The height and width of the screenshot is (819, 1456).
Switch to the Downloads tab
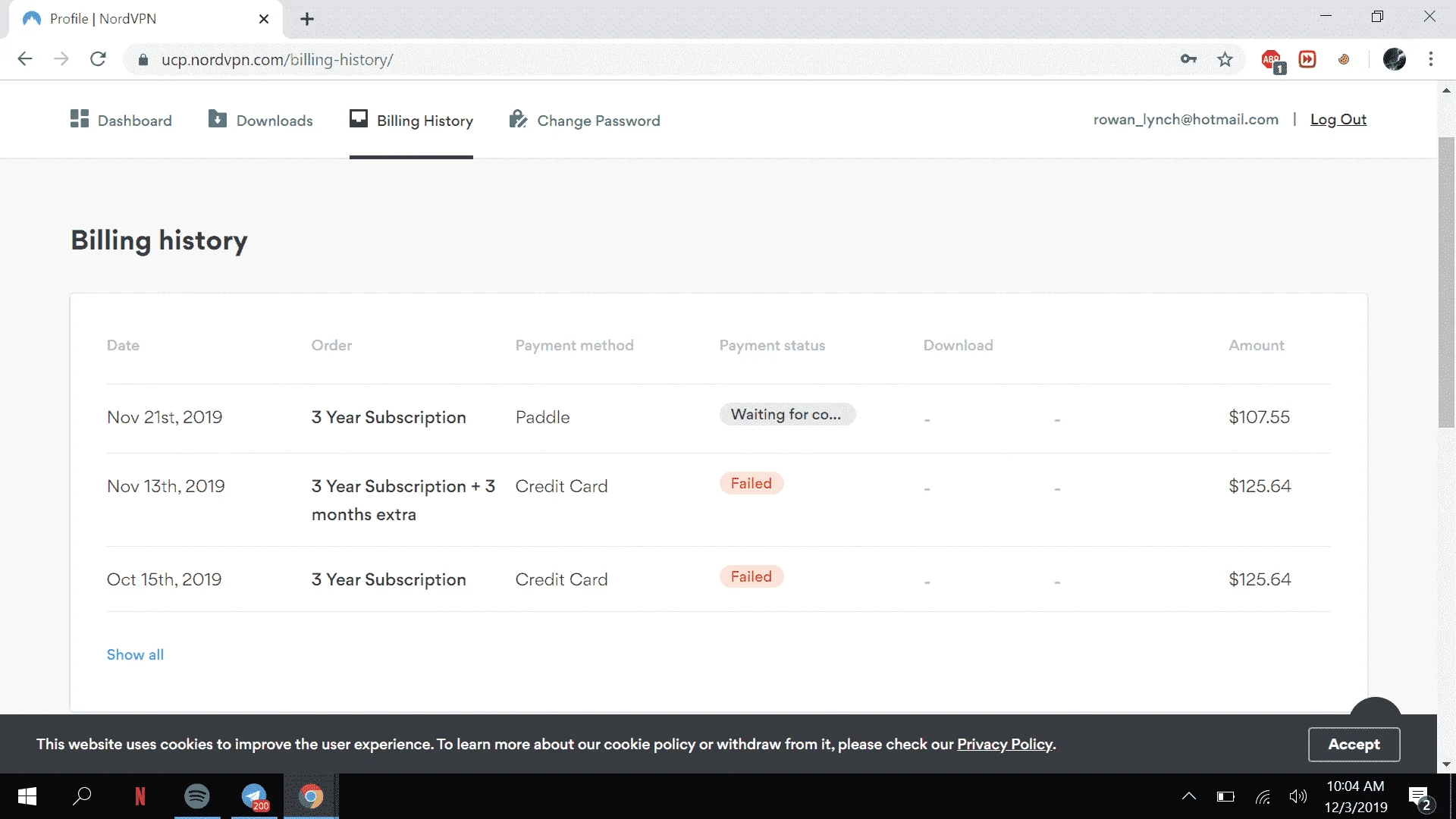click(x=260, y=120)
